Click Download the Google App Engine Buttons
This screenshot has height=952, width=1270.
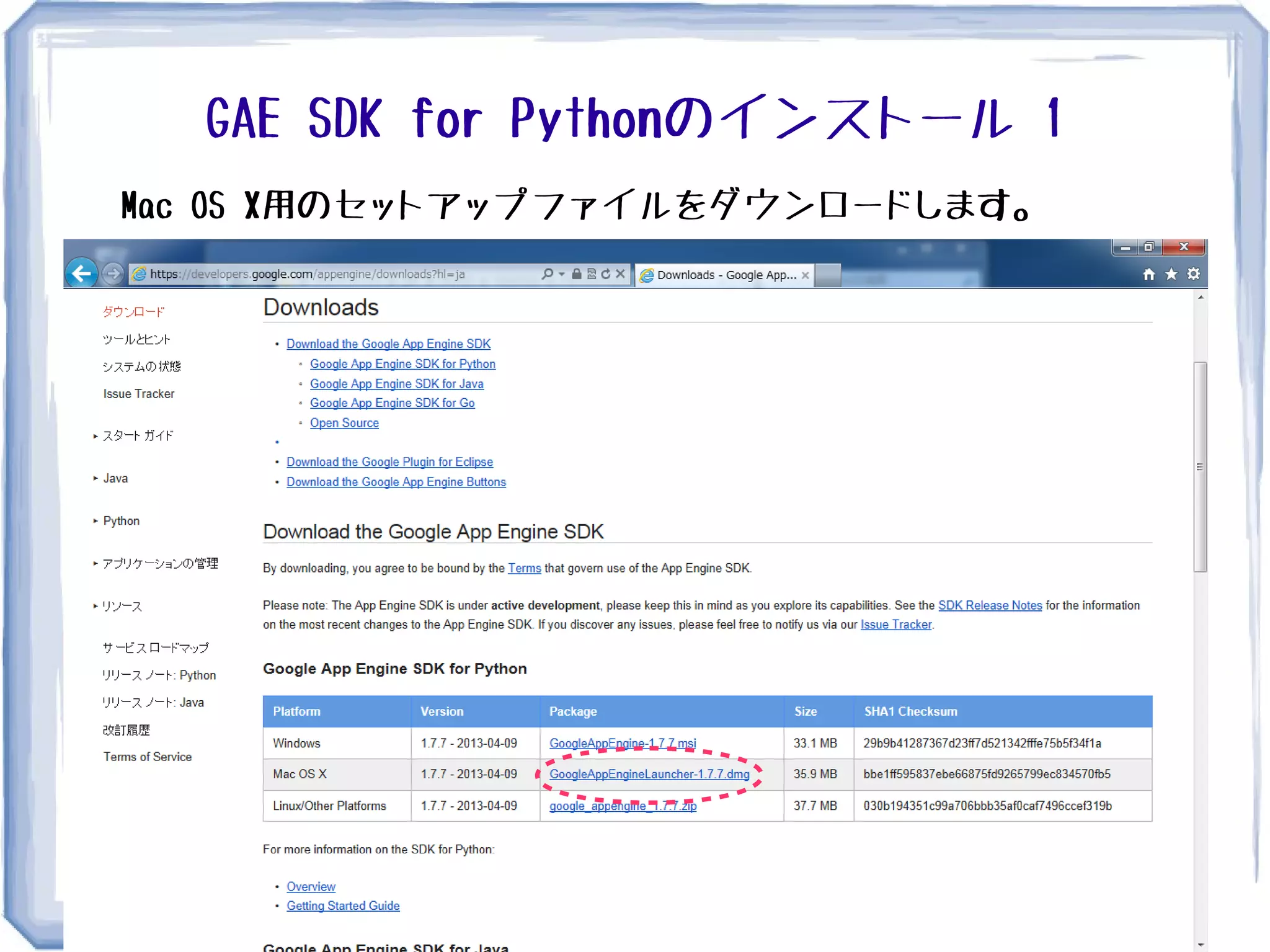coord(396,482)
